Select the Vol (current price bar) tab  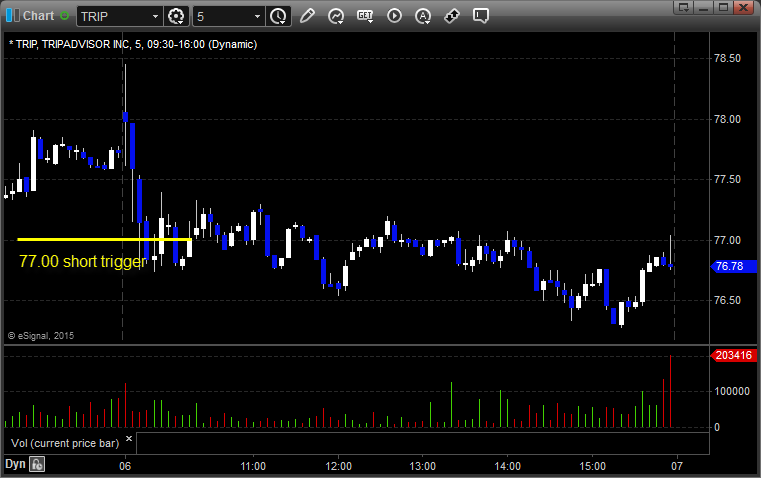tap(64, 442)
